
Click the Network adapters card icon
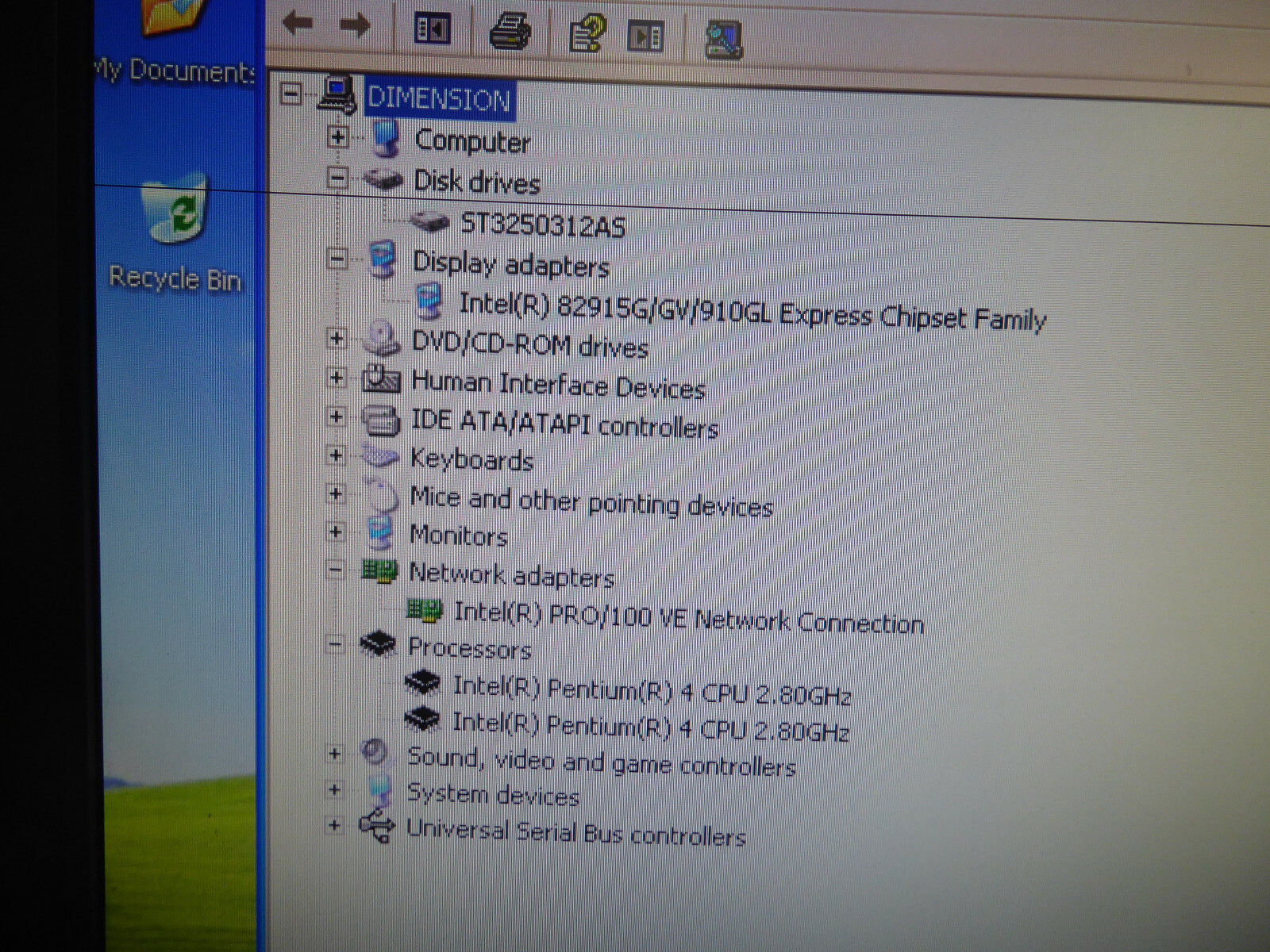379,570
